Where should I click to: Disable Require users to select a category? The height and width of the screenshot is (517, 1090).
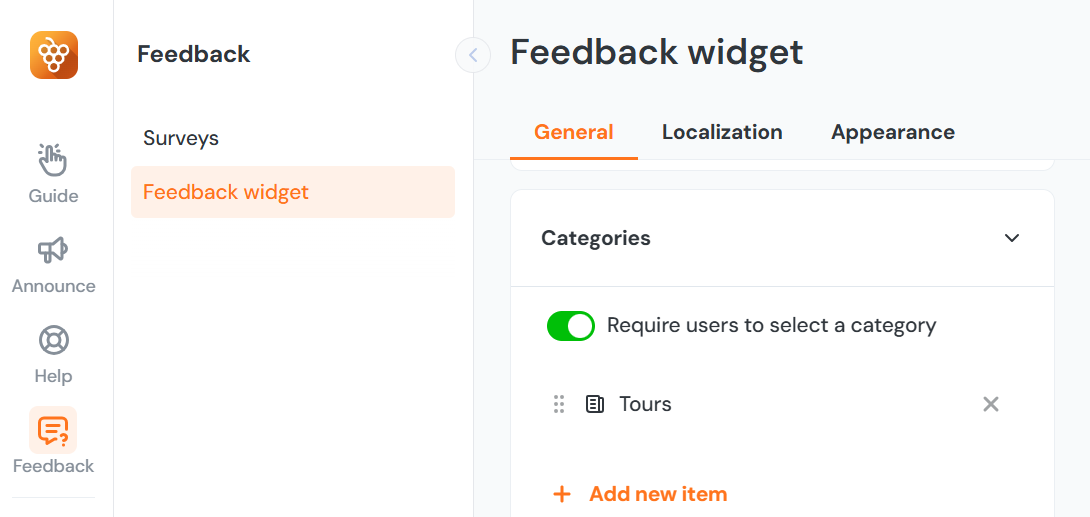(x=570, y=326)
